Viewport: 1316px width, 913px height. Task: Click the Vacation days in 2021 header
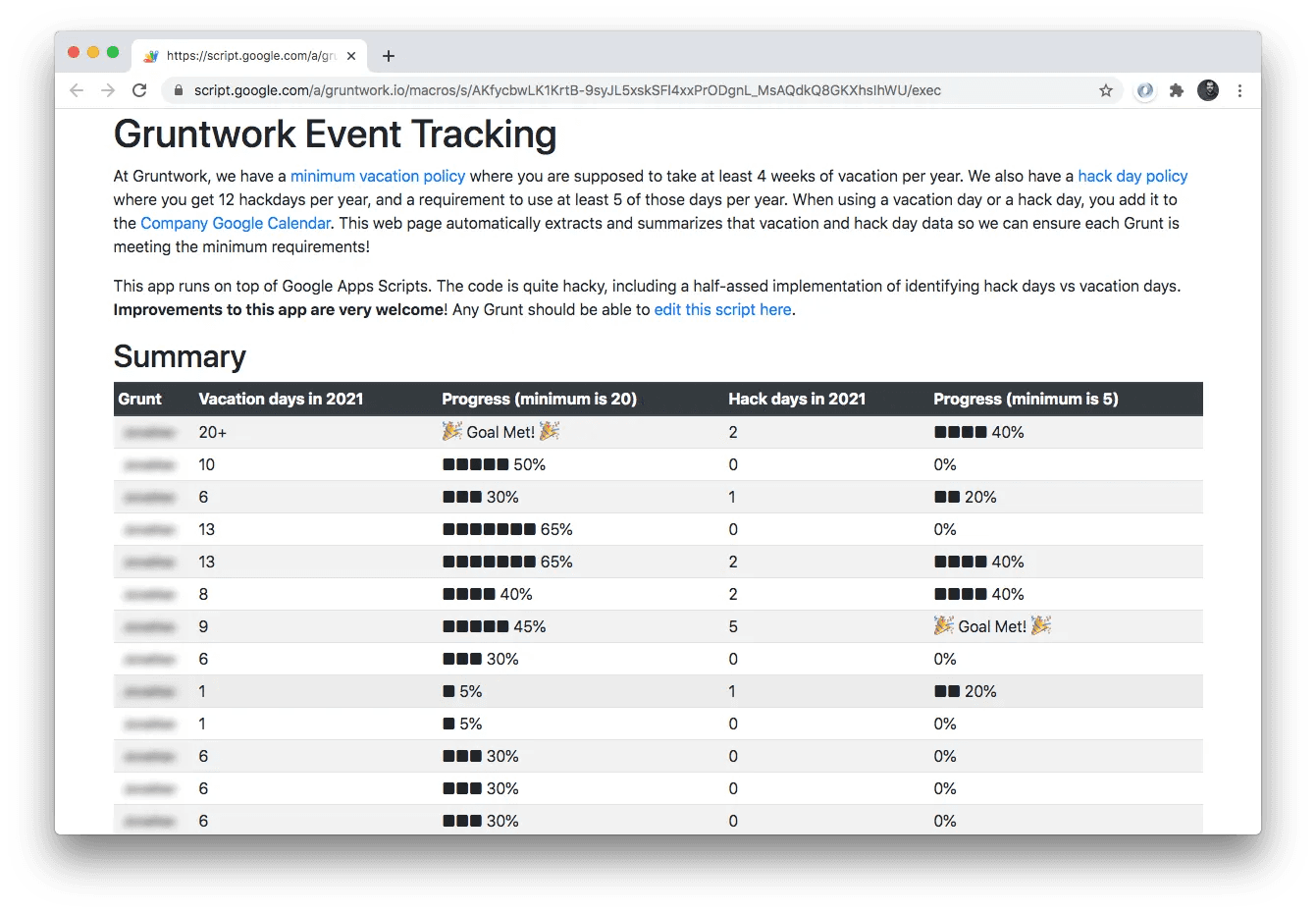click(x=281, y=399)
